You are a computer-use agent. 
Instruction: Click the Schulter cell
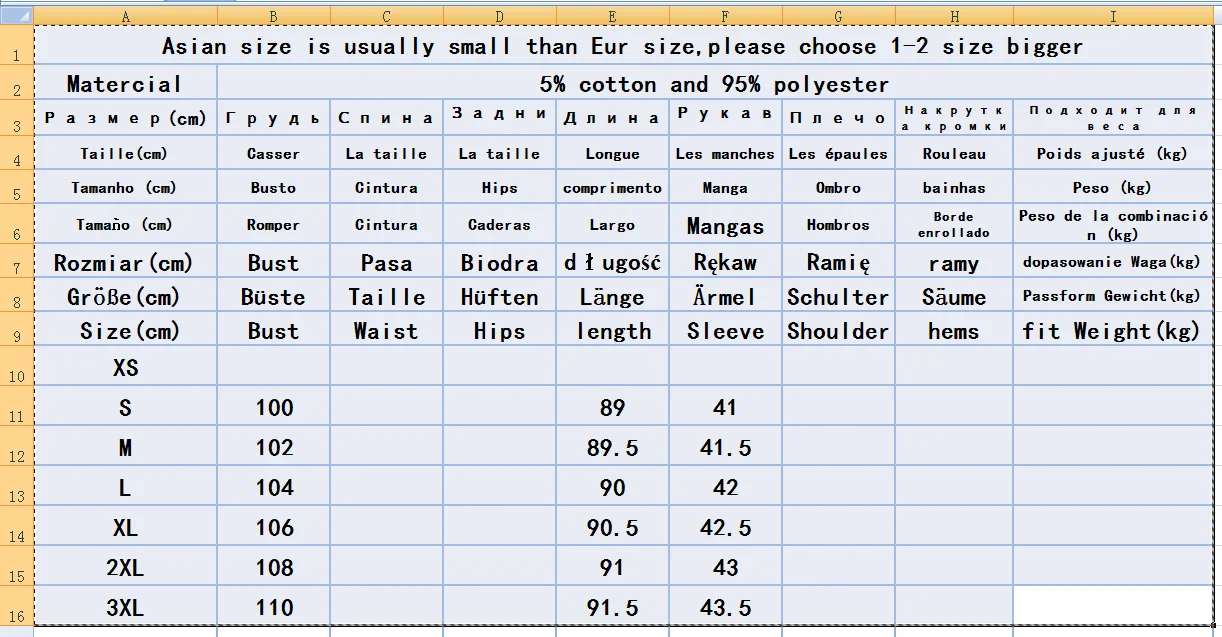tap(838, 297)
